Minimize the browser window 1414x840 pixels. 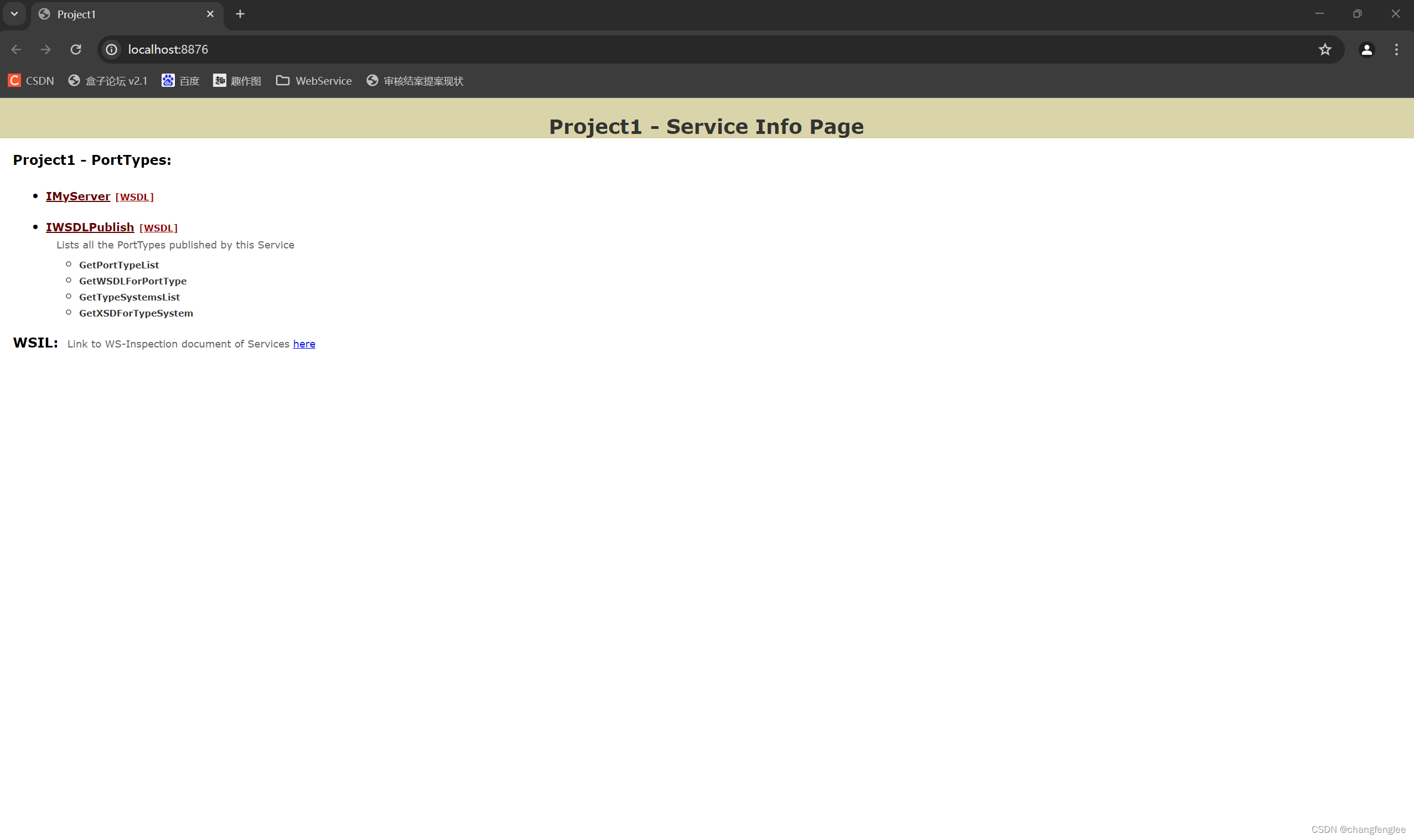pyautogui.click(x=1319, y=14)
